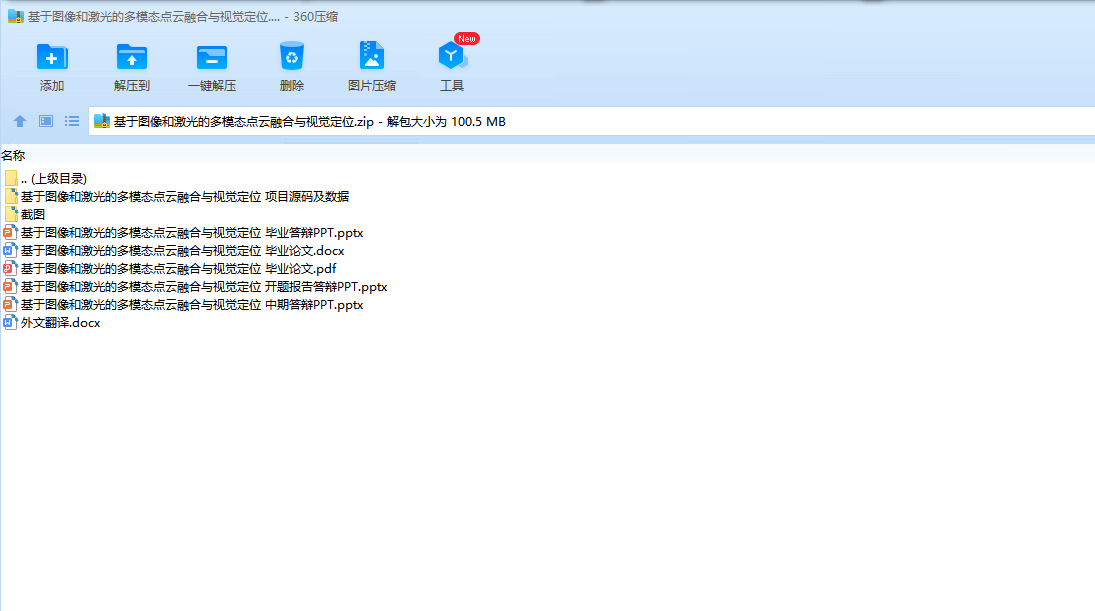Click the PowerPoint icon of 毕业答辩PPT.pptx
1095x611 pixels.
click(10, 233)
